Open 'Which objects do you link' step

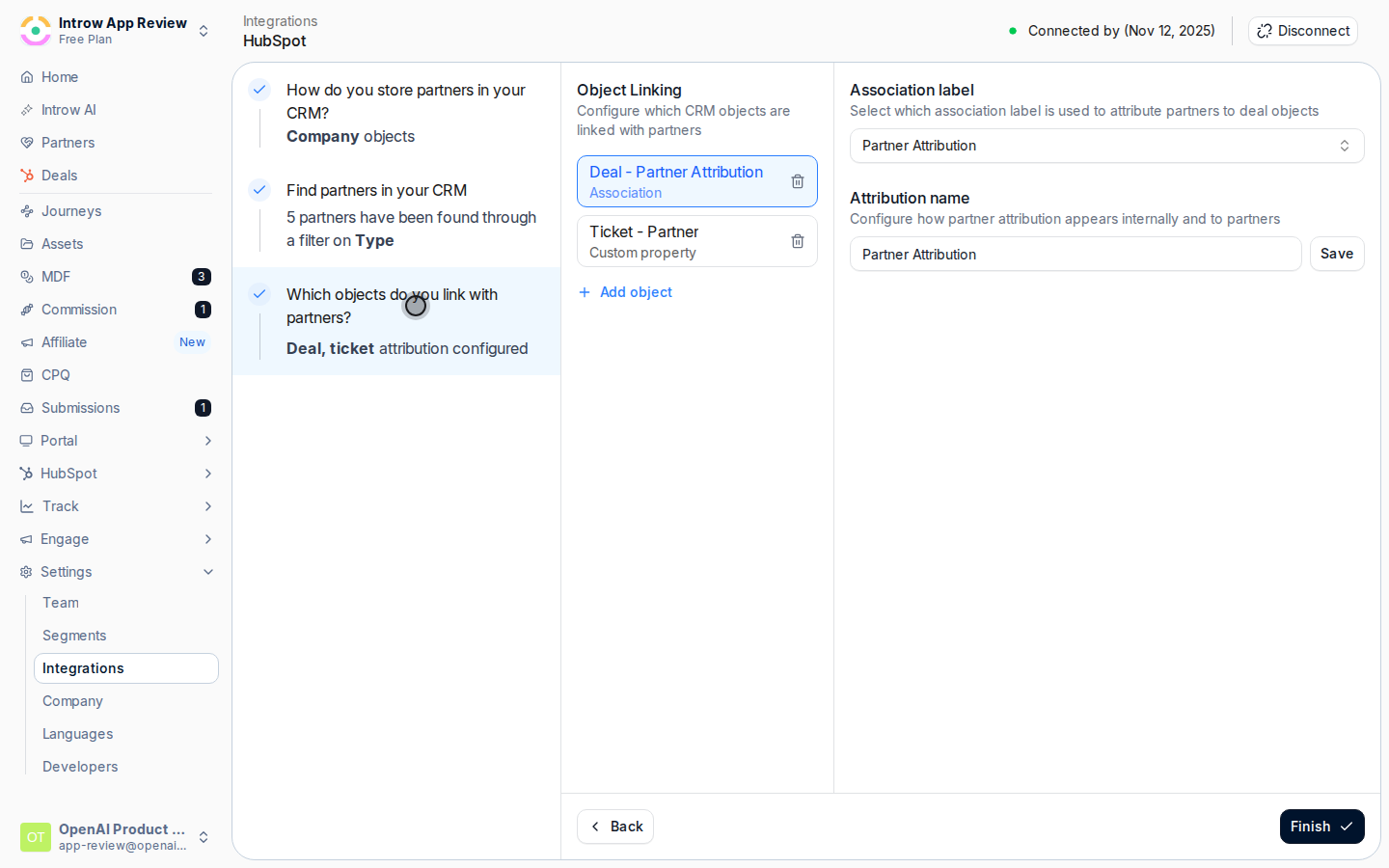[396, 321]
